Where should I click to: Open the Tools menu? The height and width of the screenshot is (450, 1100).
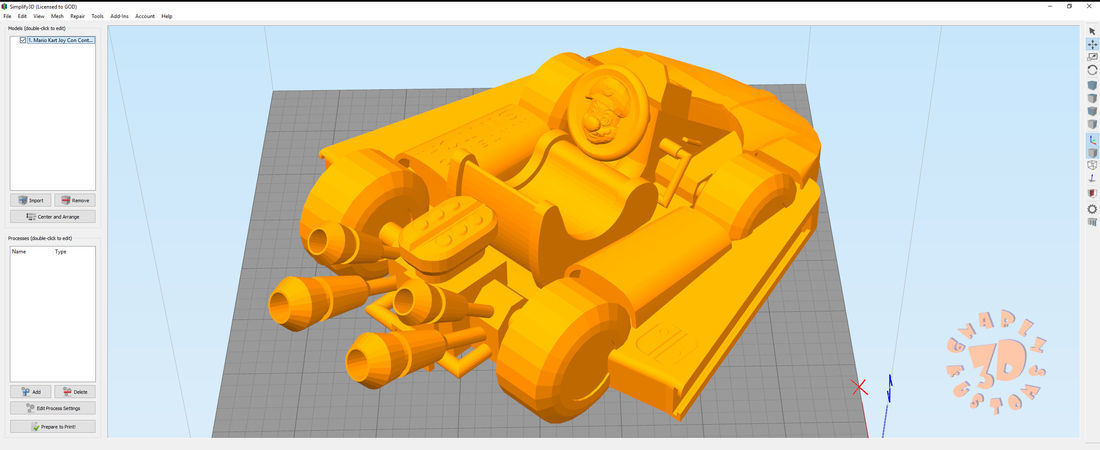coord(98,16)
